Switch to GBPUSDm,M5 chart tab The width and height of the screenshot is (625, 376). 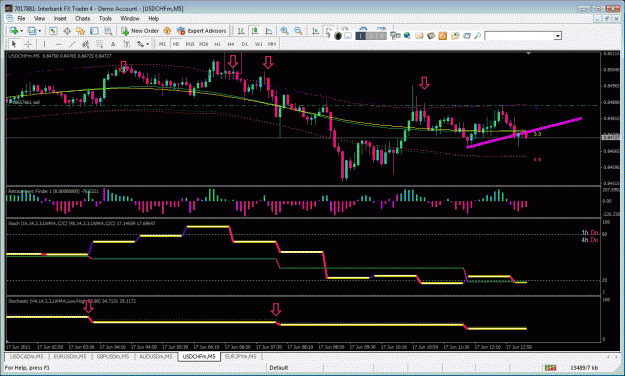(x=113, y=356)
